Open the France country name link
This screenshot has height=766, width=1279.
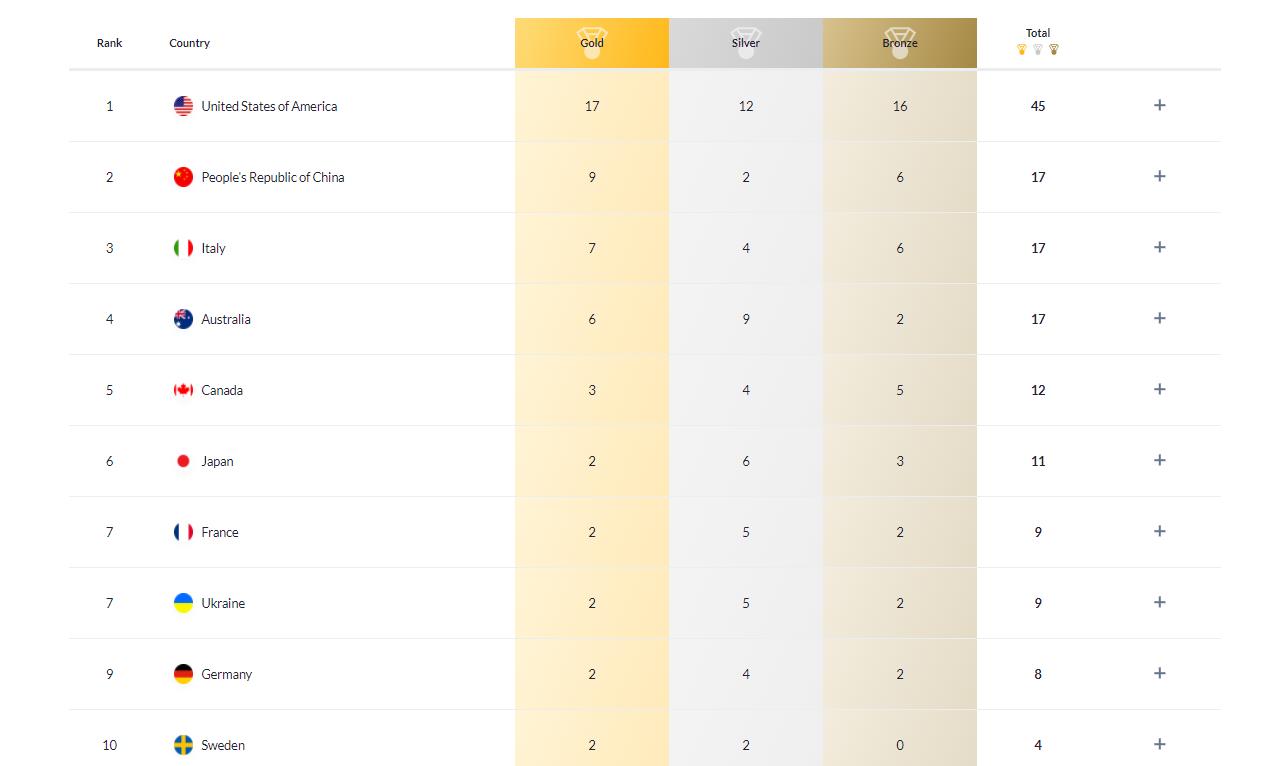[x=220, y=532]
